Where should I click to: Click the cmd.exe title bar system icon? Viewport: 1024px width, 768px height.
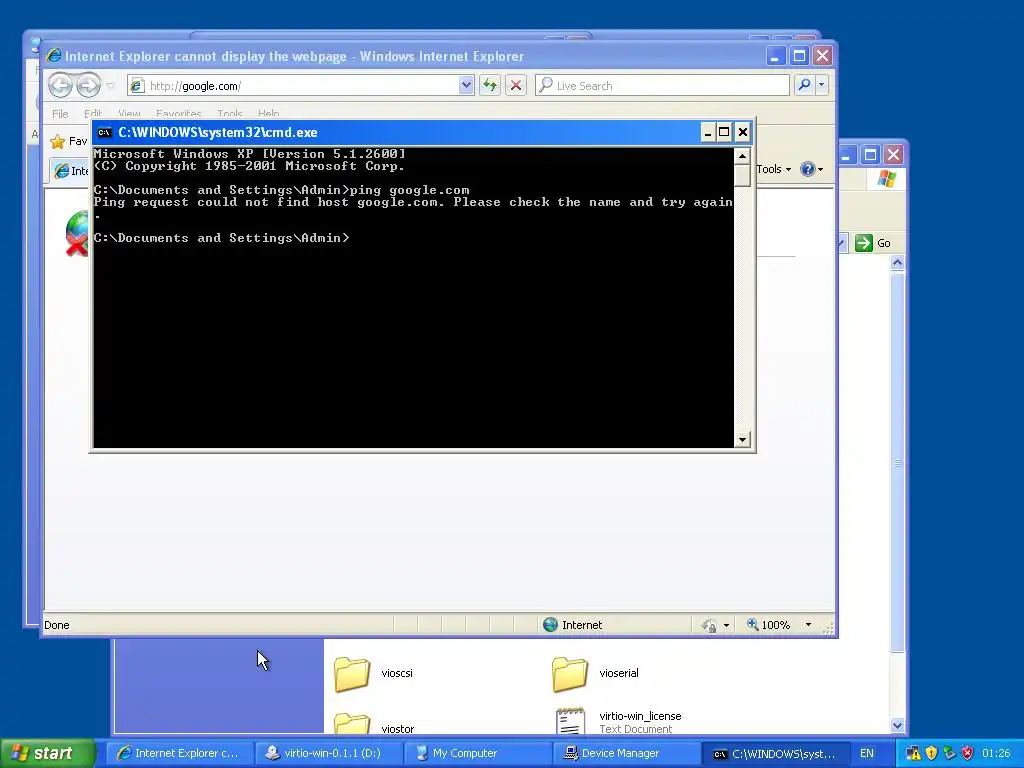pyautogui.click(x=104, y=133)
